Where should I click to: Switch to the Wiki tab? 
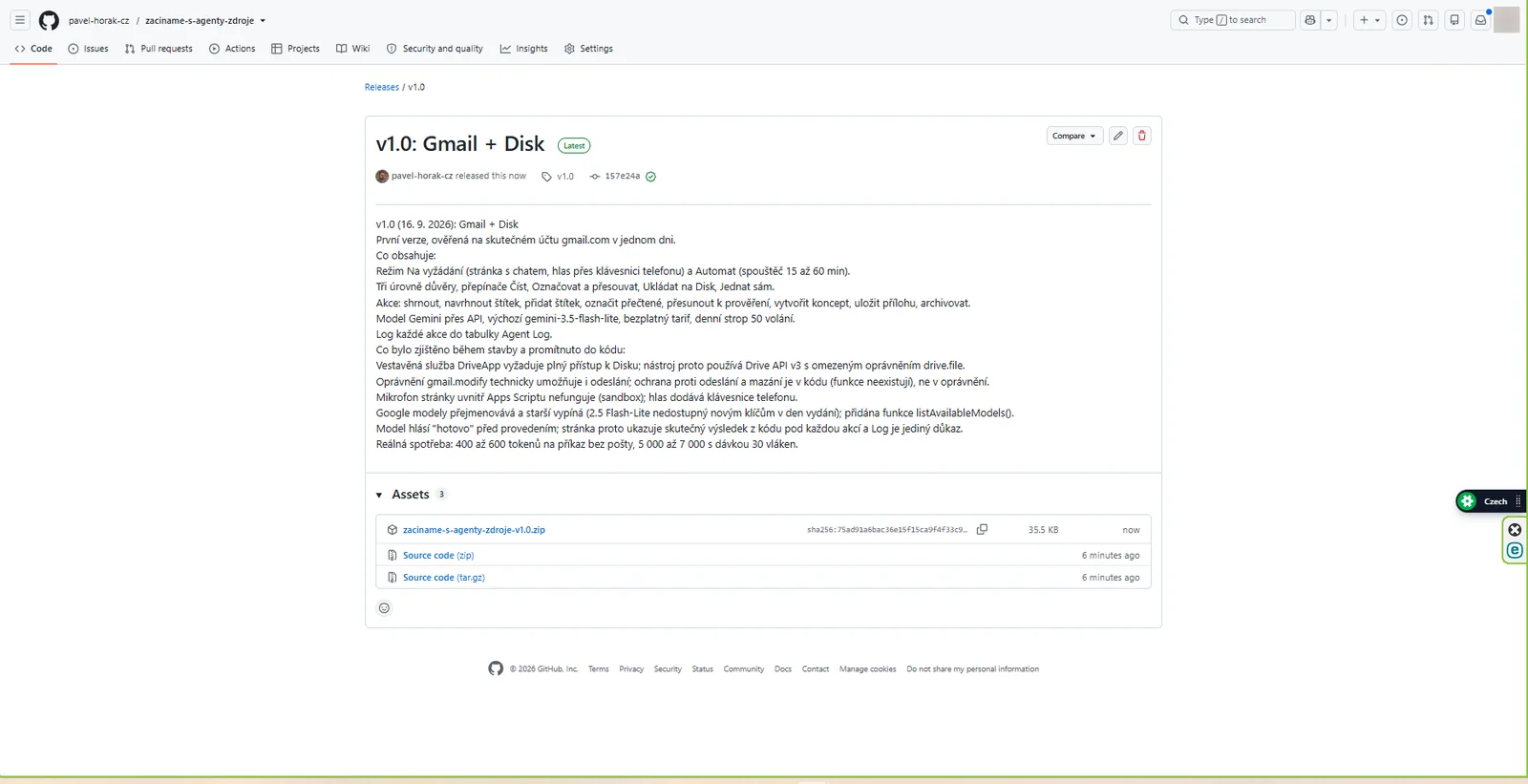pos(352,49)
